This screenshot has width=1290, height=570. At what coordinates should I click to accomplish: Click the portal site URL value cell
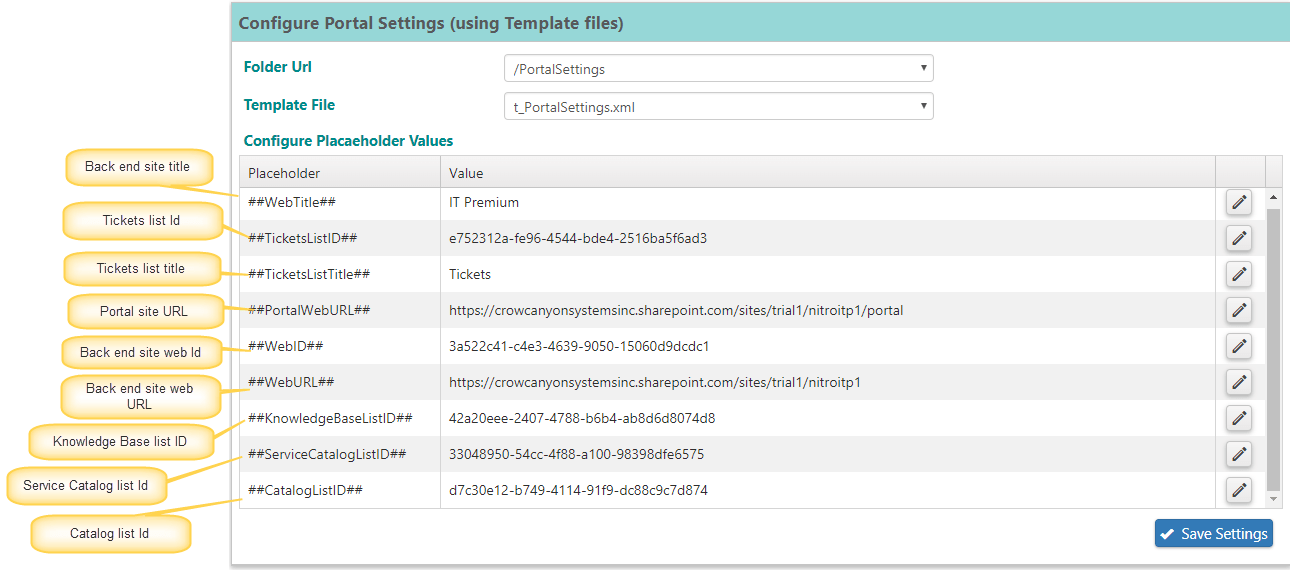click(x=828, y=310)
